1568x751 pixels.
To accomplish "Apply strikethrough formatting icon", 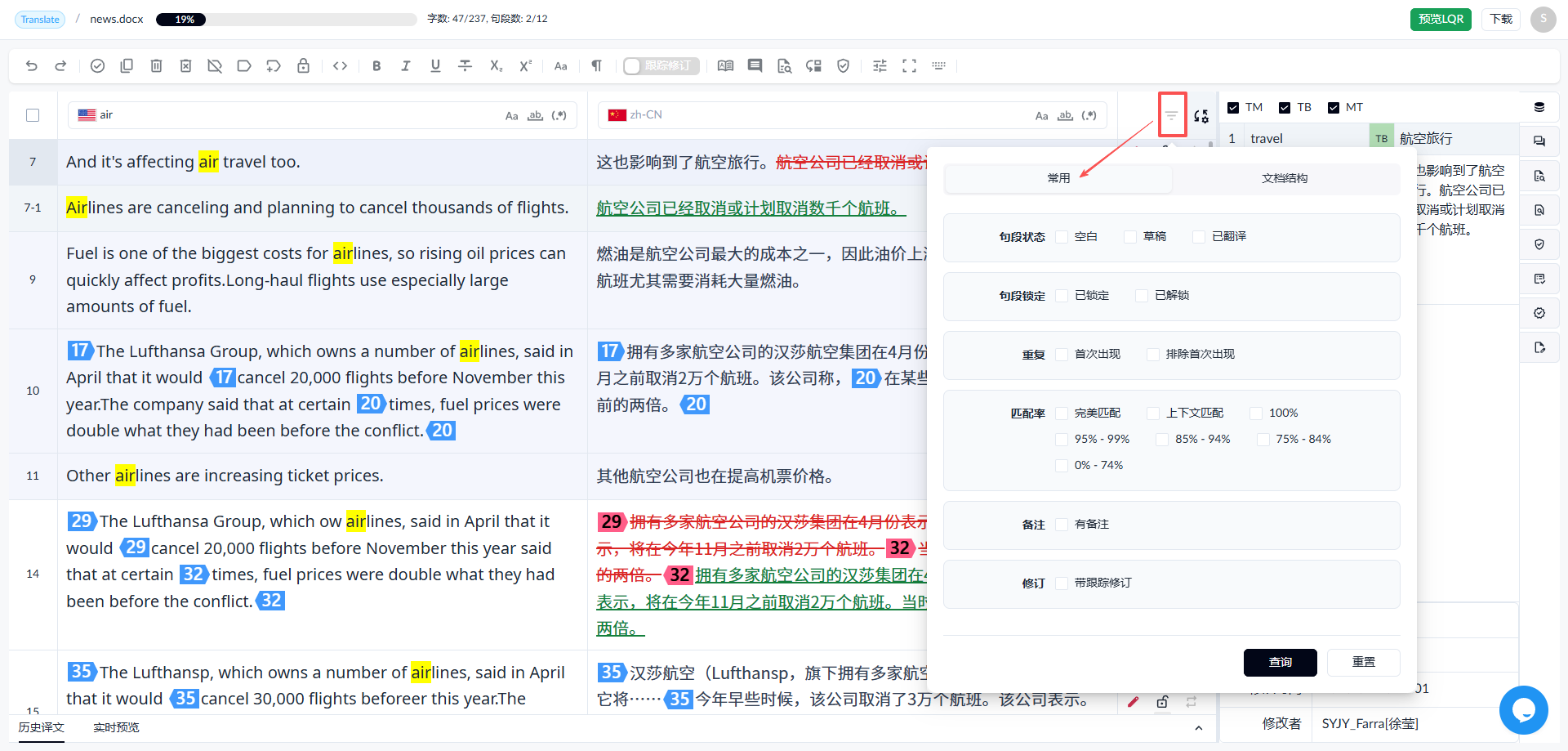I will click(x=465, y=66).
